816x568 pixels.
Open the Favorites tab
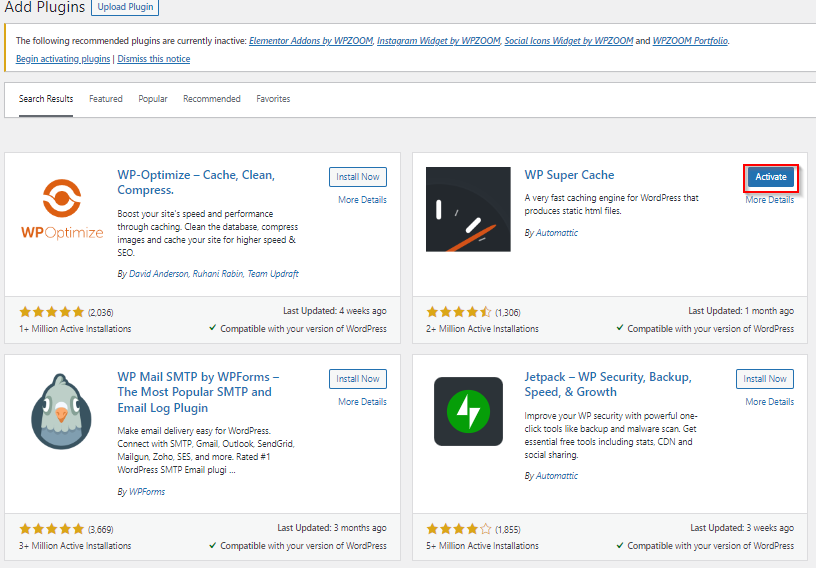click(273, 99)
